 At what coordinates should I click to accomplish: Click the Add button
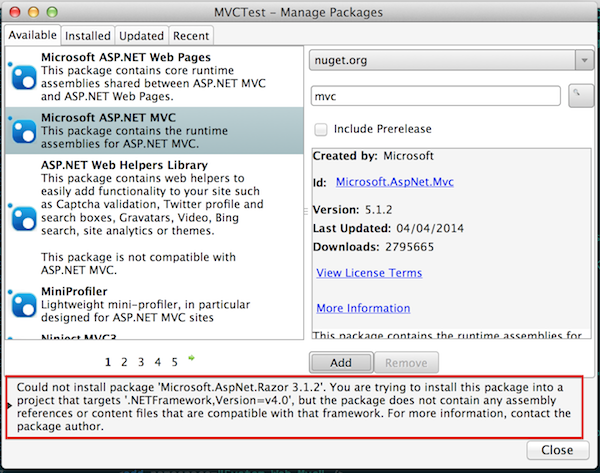point(341,362)
